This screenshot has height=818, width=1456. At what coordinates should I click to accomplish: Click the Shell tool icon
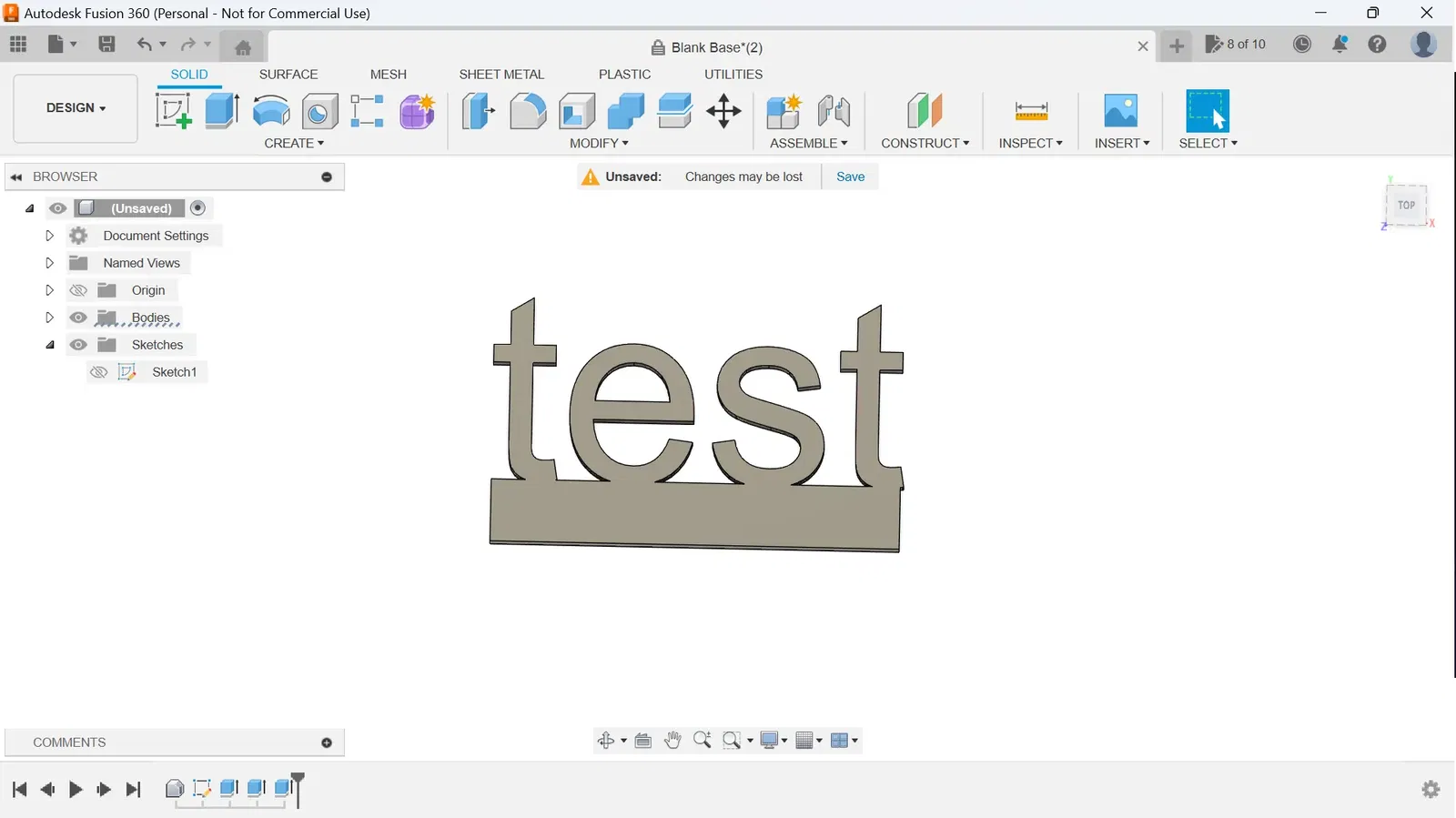pos(577,111)
